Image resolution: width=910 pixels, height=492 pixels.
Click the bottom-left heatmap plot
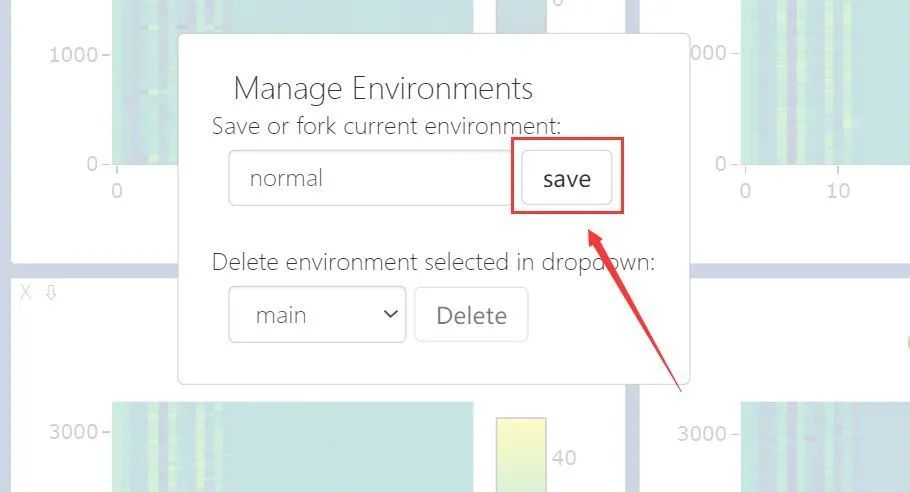click(292, 447)
